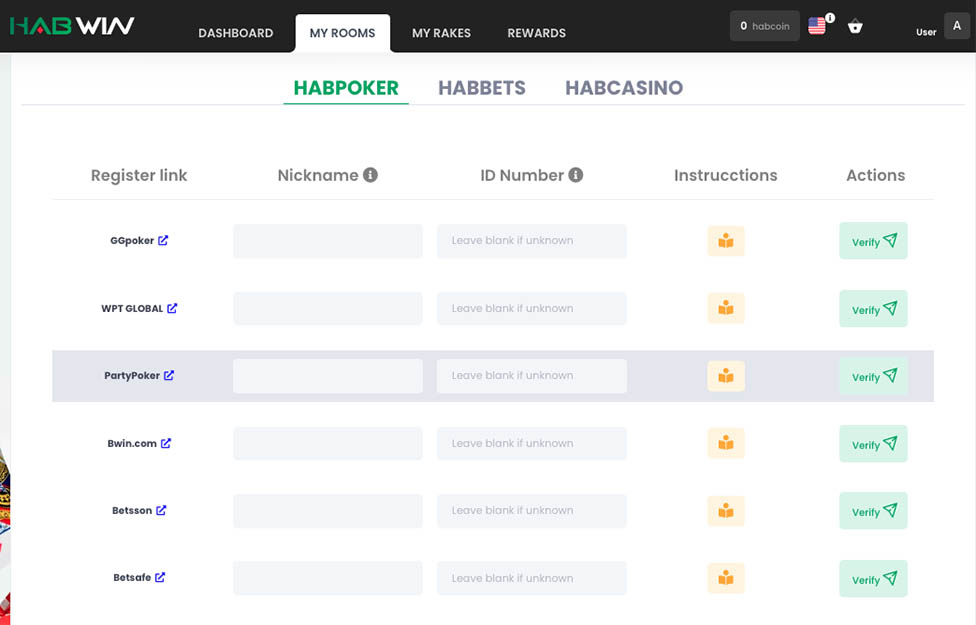View instructions book icon for Betsafe
The image size is (976, 625).
point(726,578)
